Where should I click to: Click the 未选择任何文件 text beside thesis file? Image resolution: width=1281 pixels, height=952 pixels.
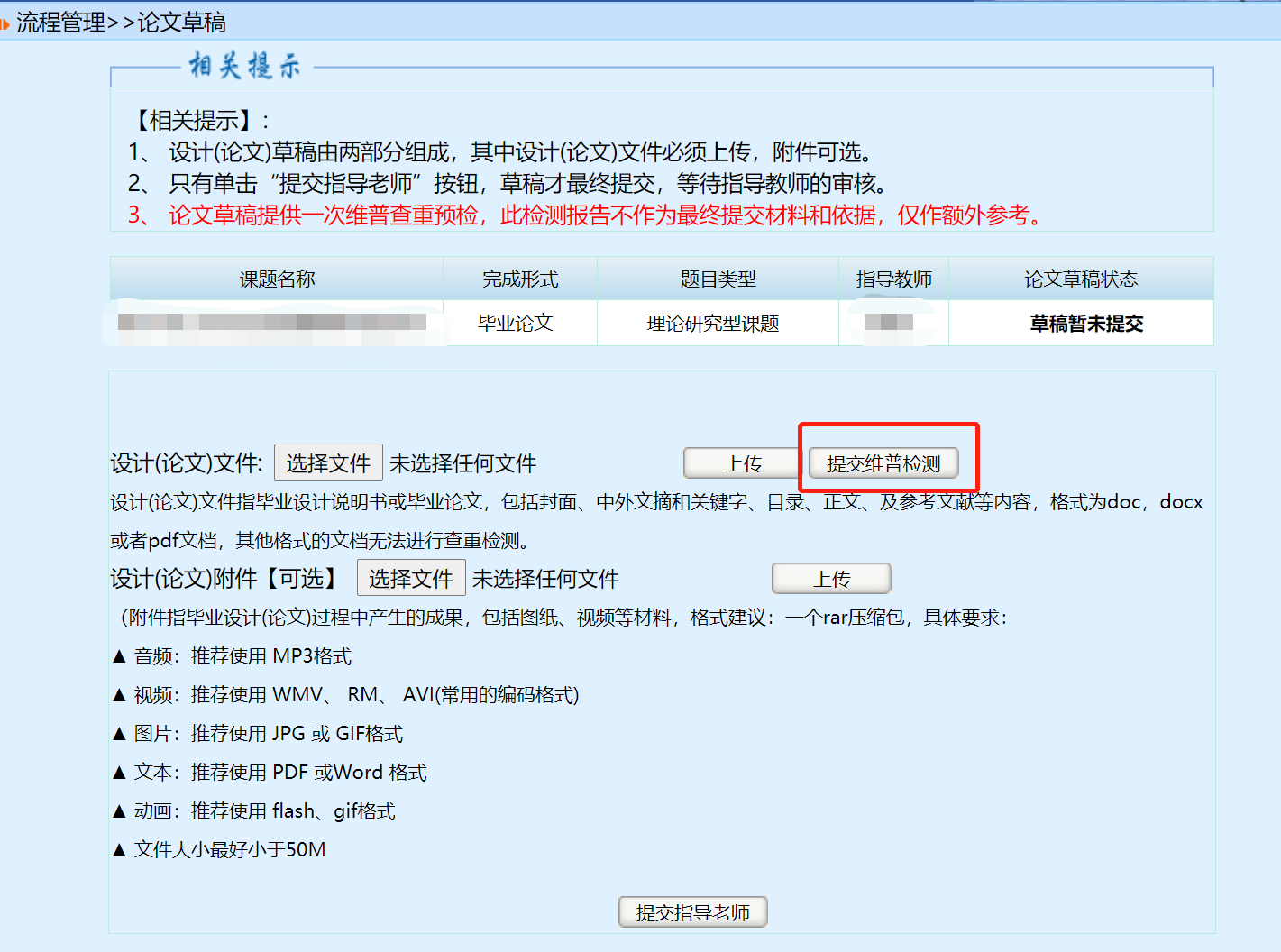[462, 464]
